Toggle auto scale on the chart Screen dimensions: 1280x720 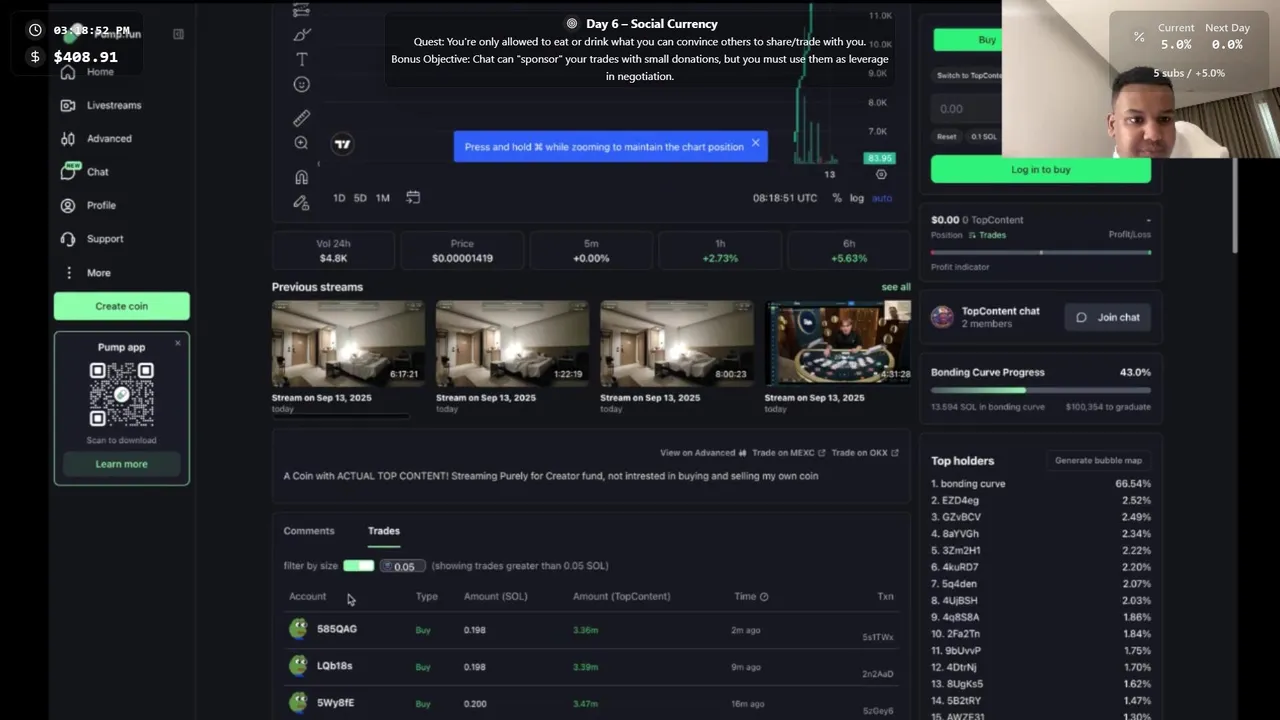(882, 198)
